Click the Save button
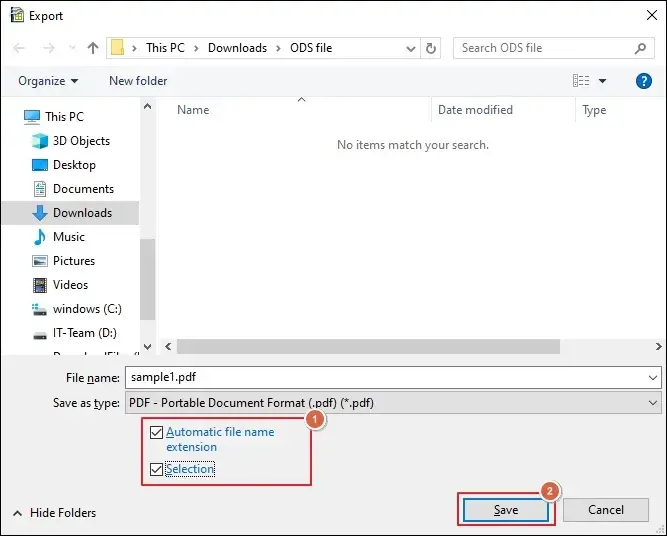Screen dimensions: 667x536 point(506,510)
